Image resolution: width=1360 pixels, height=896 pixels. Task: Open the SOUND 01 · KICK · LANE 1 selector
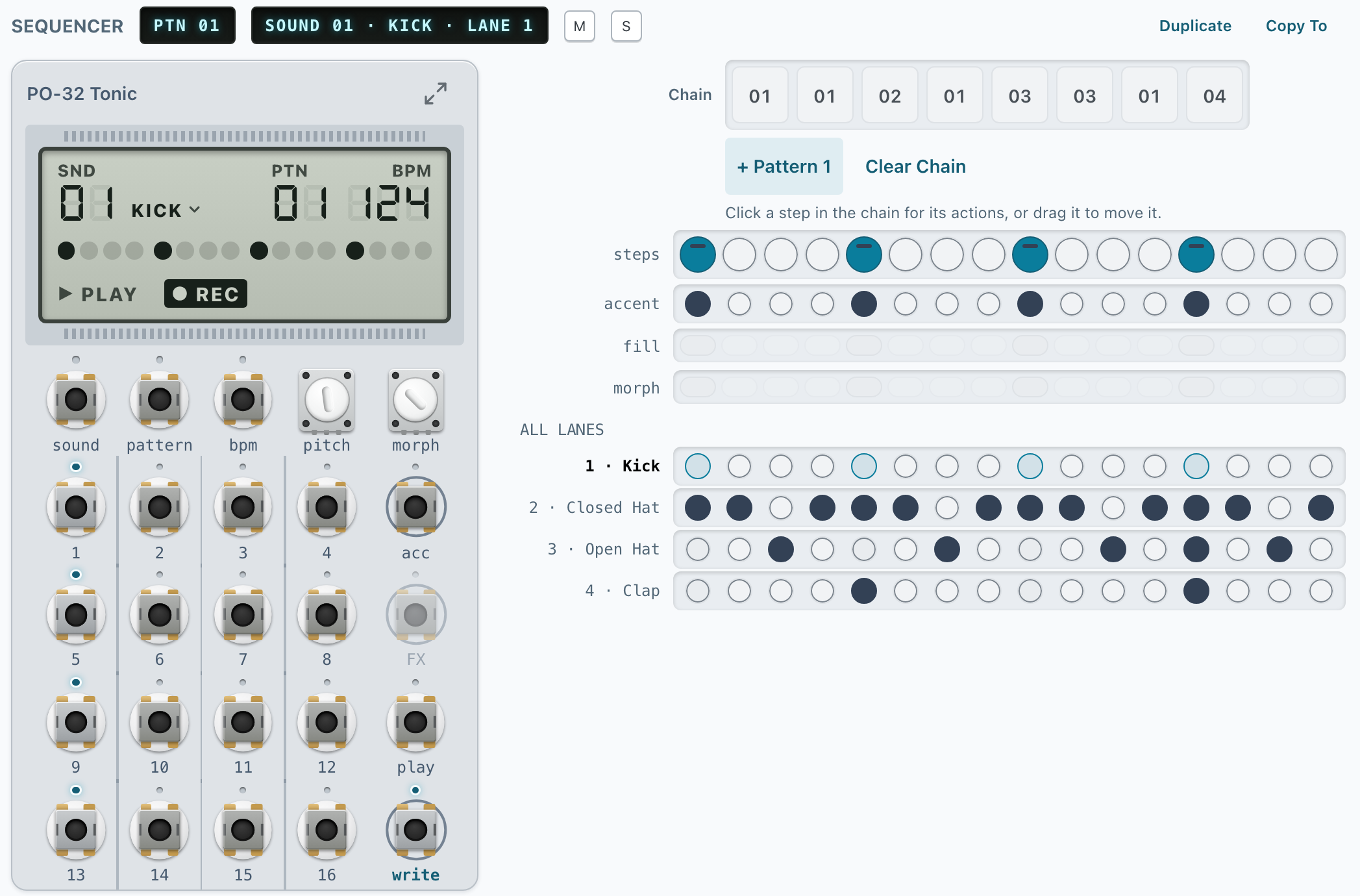click(400, 26)
